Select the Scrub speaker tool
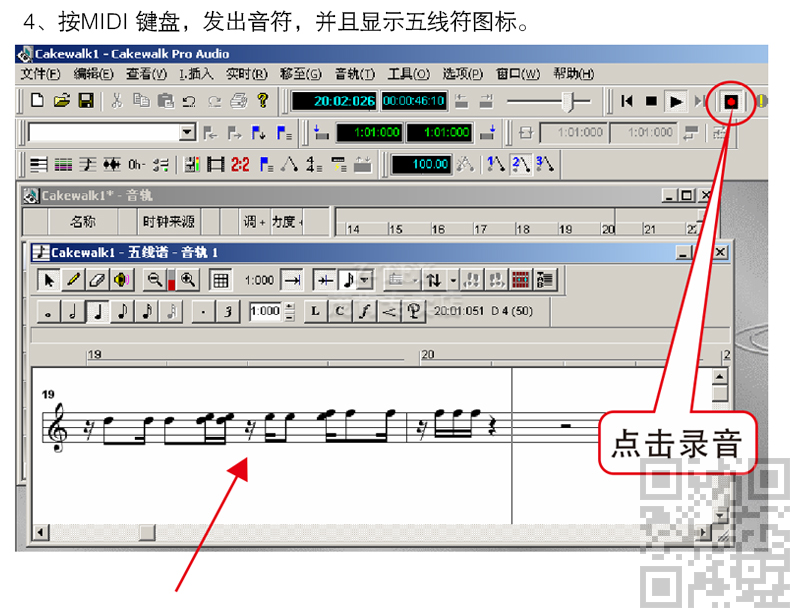The width and height of the screenshot is (790, 608). [121, 280]
